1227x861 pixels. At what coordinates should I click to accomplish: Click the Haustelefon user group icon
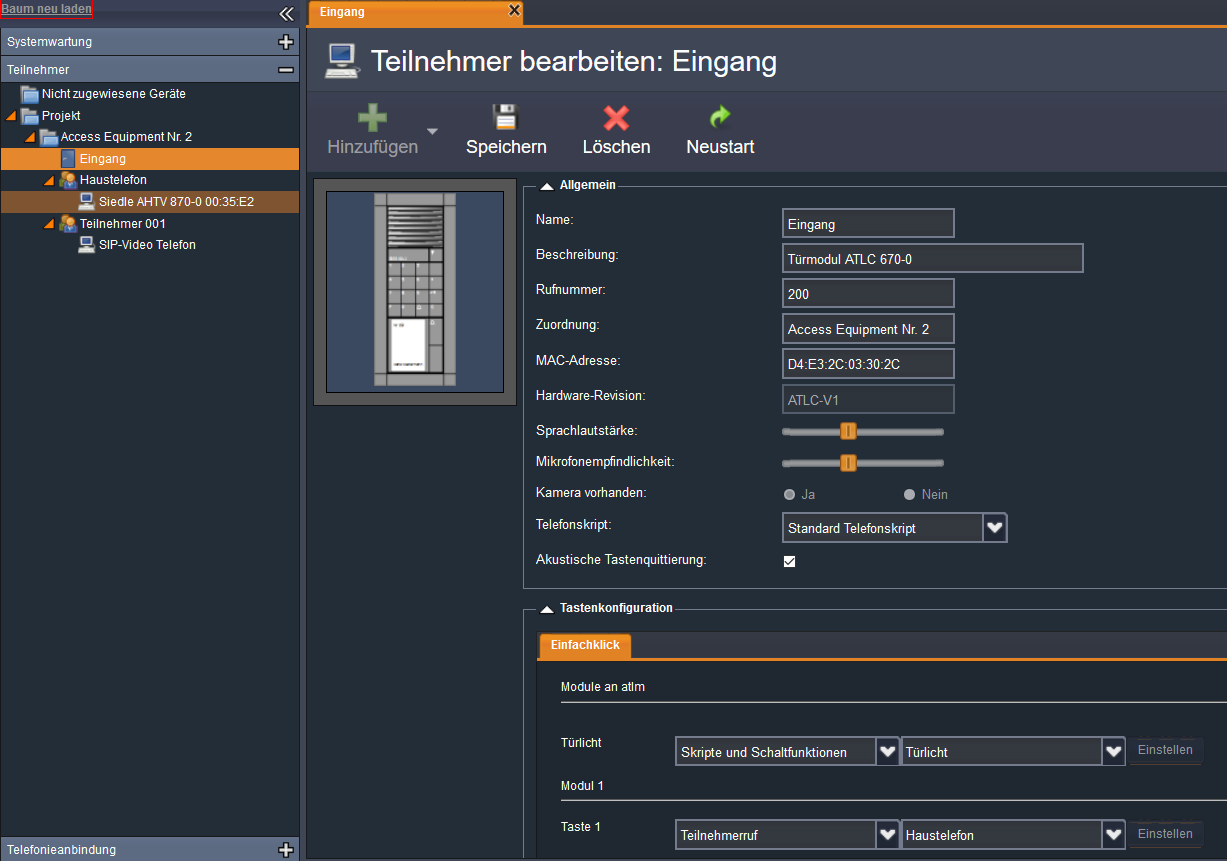coord(68,180)
